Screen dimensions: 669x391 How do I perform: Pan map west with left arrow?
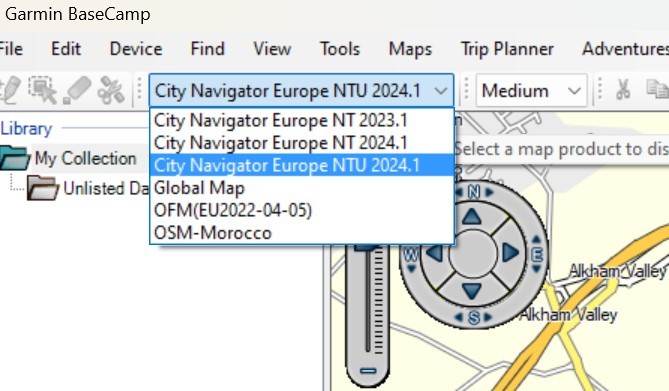[435, 254]
